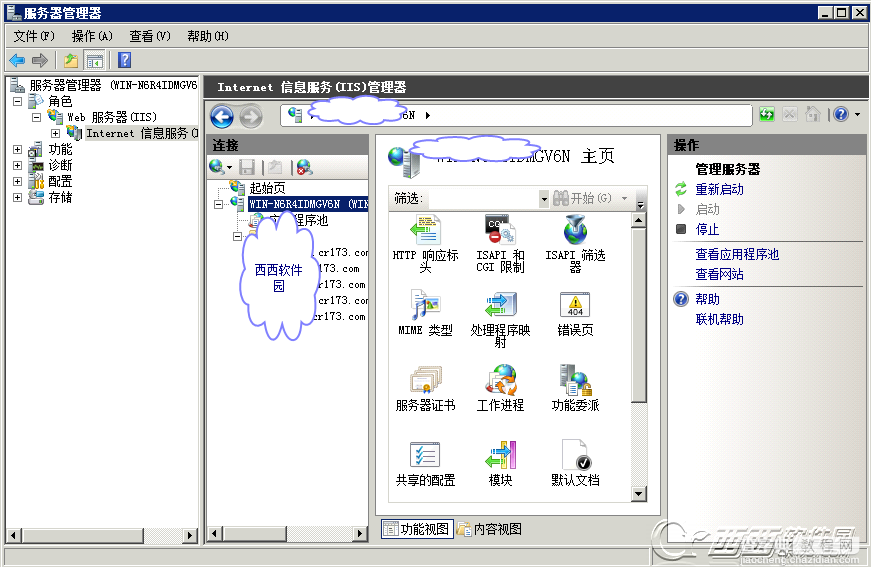
Task: Expand the 配置 tree node
Action: (18, 182)
